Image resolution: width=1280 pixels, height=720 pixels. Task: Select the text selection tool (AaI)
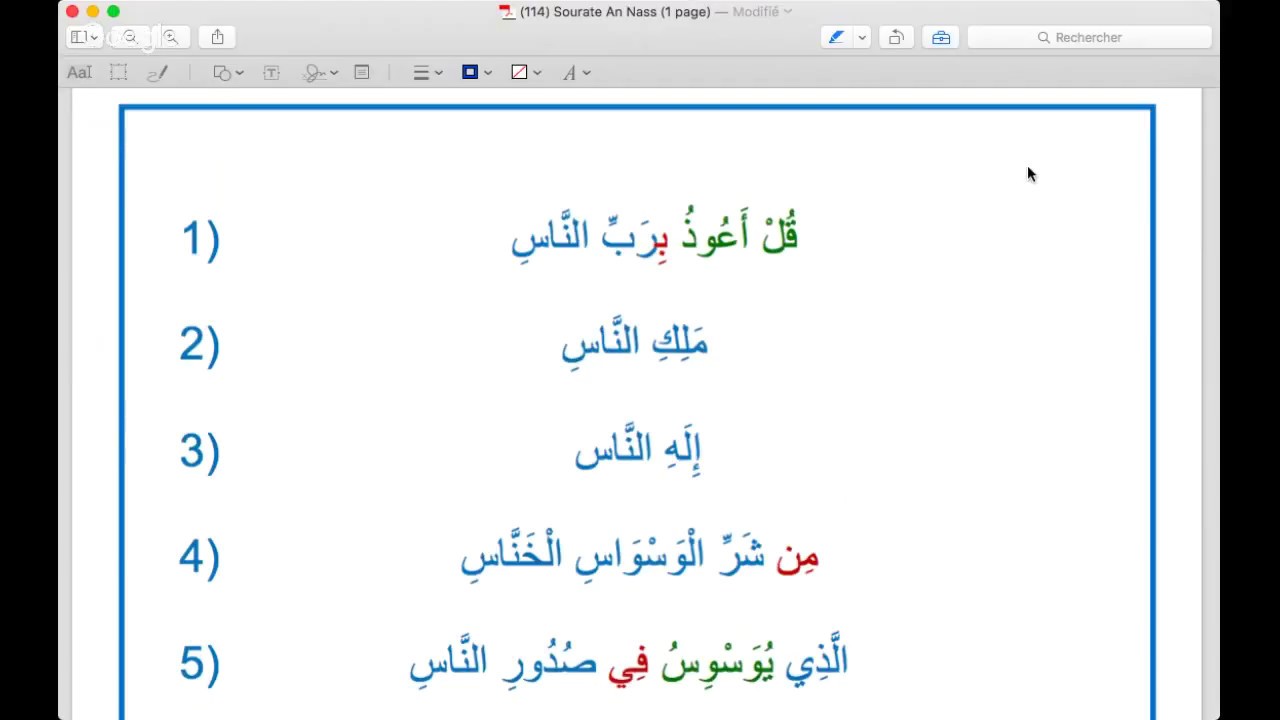pyautogui.click(x=79, y=72)
